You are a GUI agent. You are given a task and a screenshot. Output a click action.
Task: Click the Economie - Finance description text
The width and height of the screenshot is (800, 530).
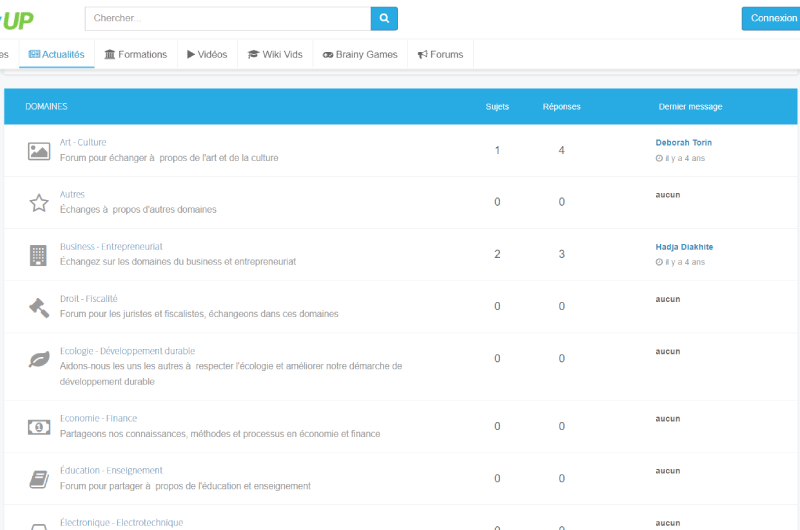tap(220, 434)
